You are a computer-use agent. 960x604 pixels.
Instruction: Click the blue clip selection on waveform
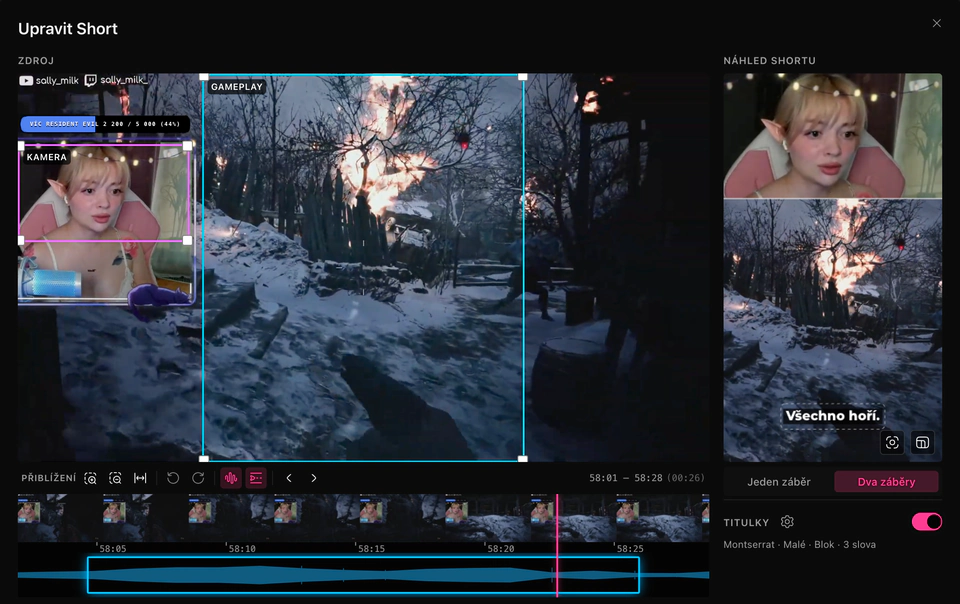tap(363, 575)
